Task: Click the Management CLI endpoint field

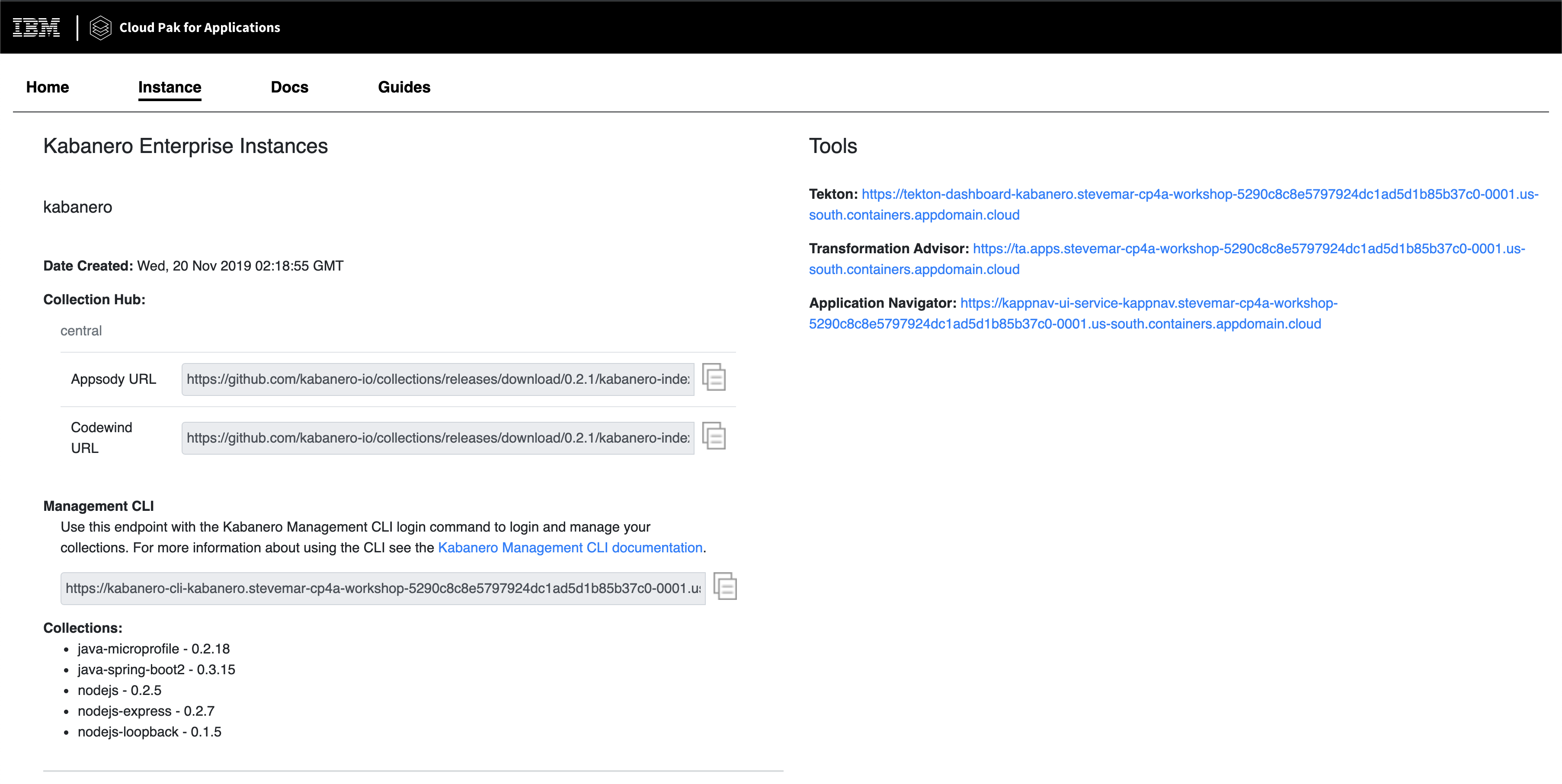Action: point(383,588)
